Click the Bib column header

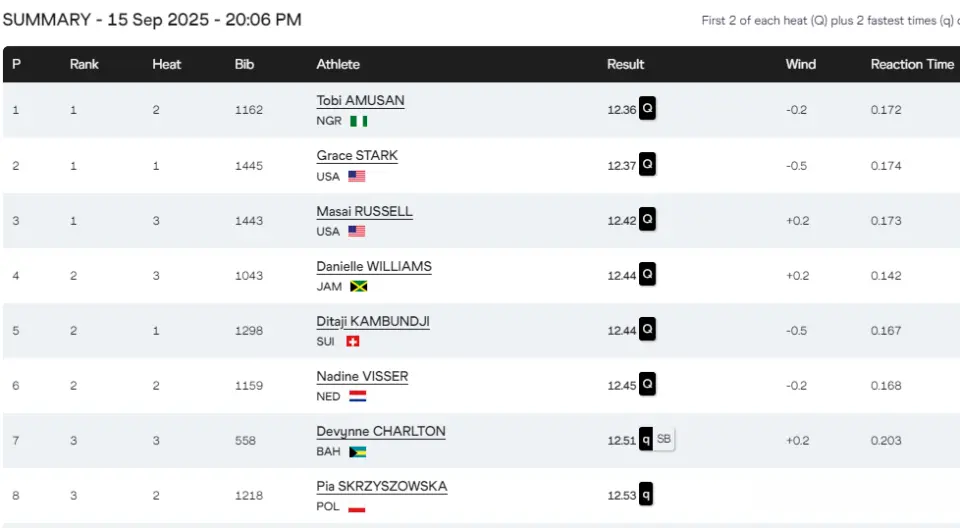[x=244, y=64]
